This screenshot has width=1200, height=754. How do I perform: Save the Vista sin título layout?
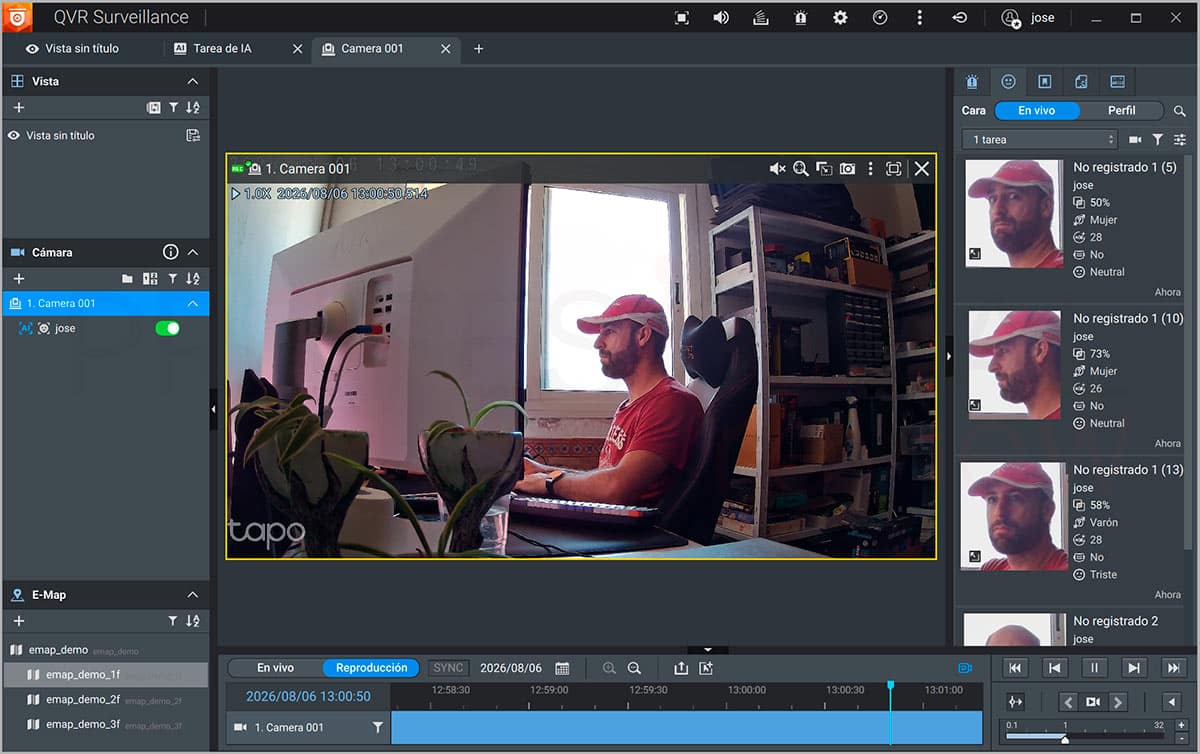pyautogui.click(x=193, y=135)
